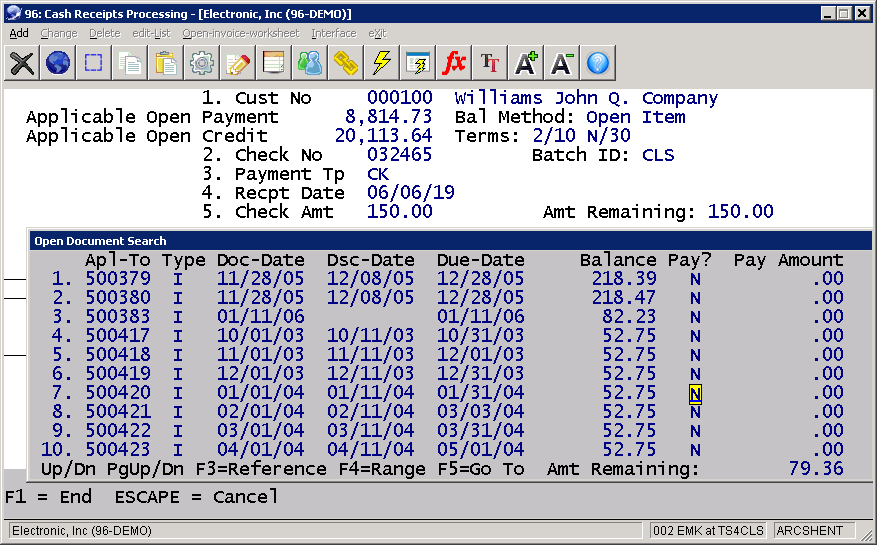The height and width of the screenshot is (545, 877).
Task: Click balance 218.47 for document 500380
Action: 624,298
